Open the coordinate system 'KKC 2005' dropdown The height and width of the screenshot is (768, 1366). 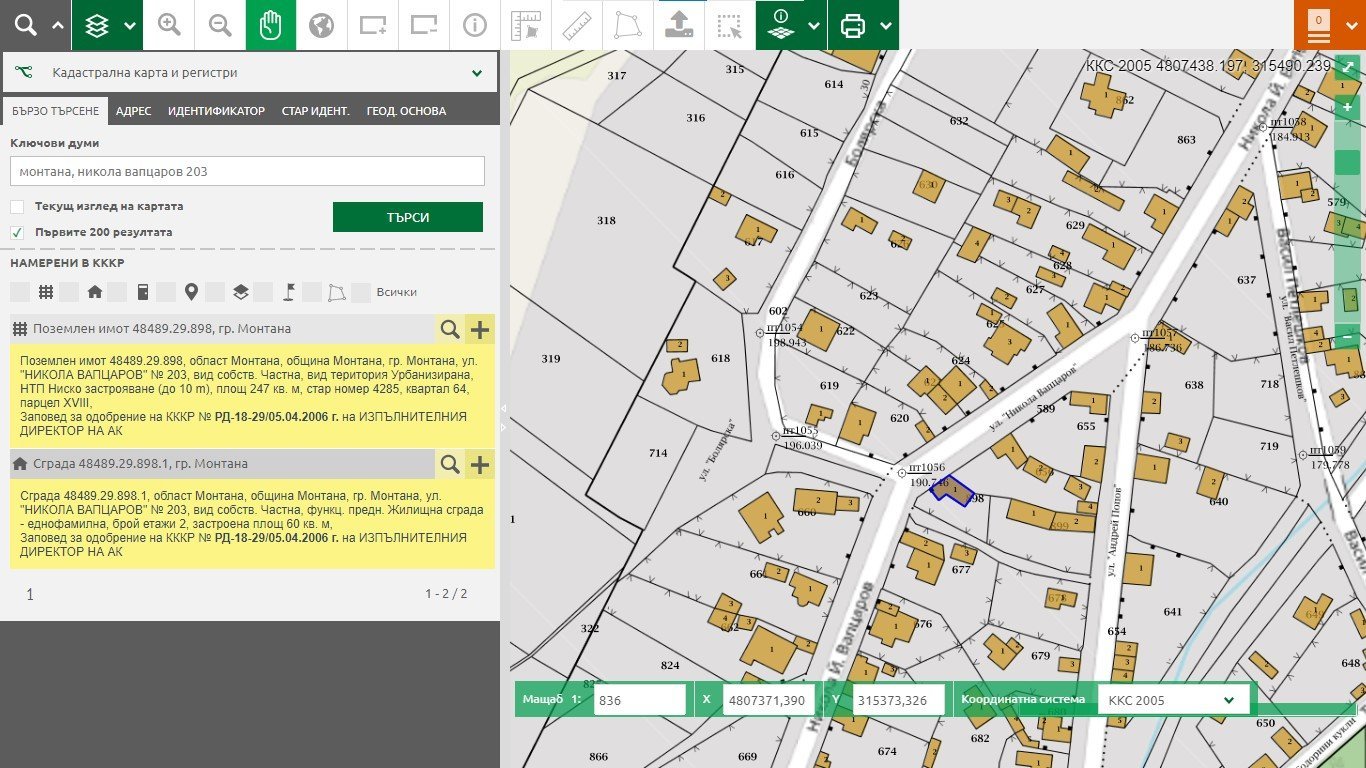[1172, 700]
